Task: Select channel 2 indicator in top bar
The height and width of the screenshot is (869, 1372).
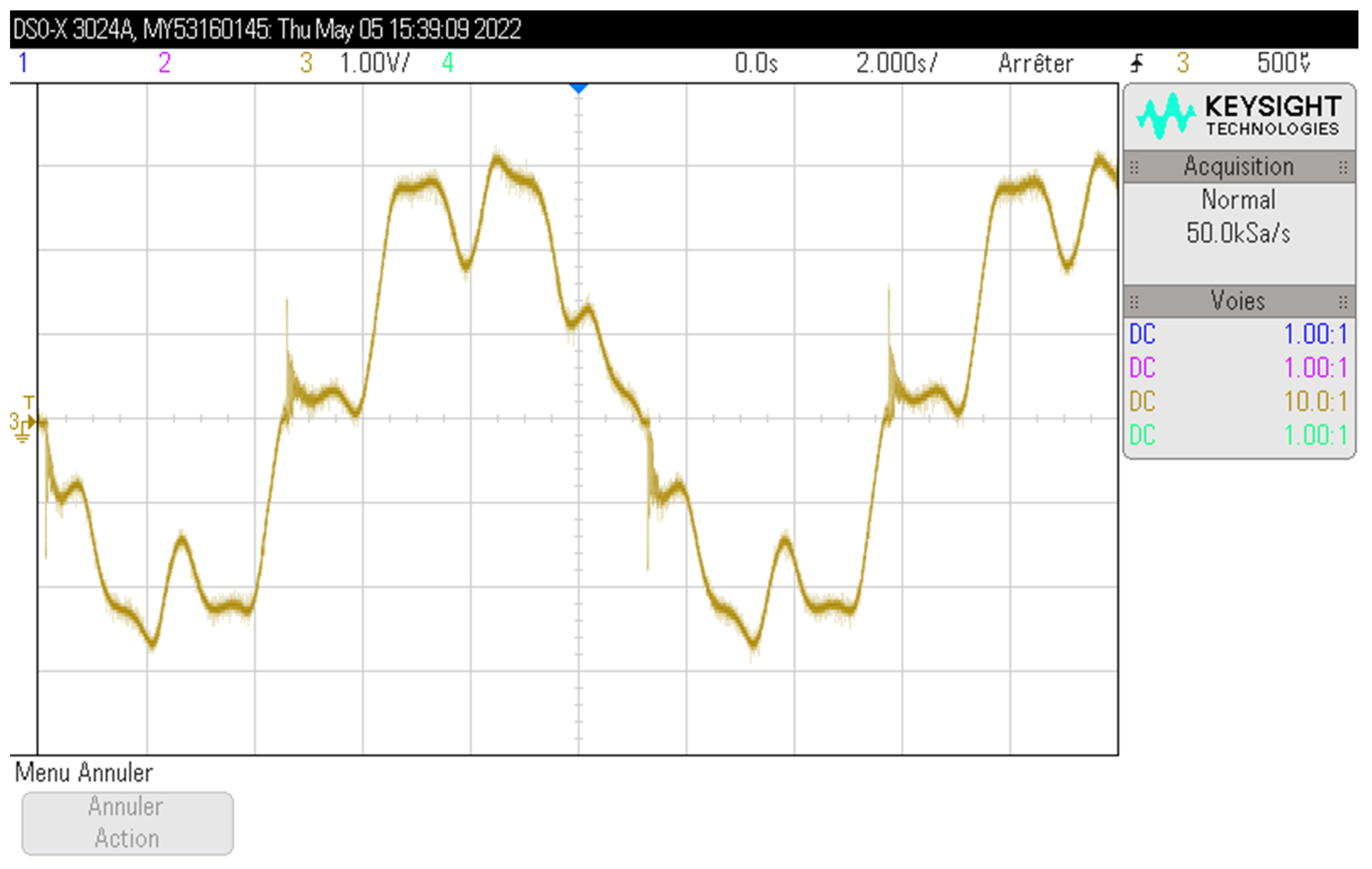Action: click(165, 63)
